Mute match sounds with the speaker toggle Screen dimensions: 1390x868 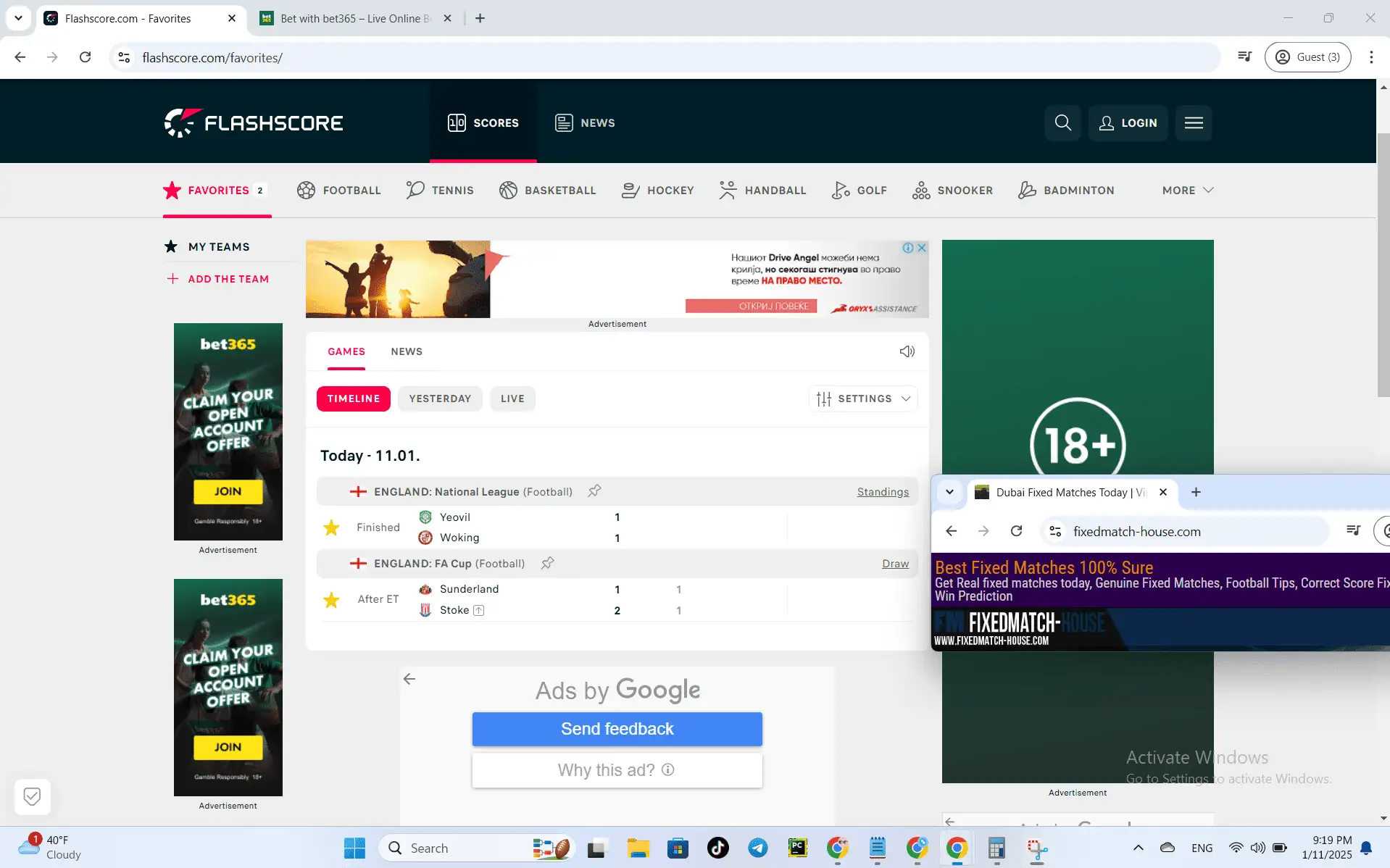907,351
